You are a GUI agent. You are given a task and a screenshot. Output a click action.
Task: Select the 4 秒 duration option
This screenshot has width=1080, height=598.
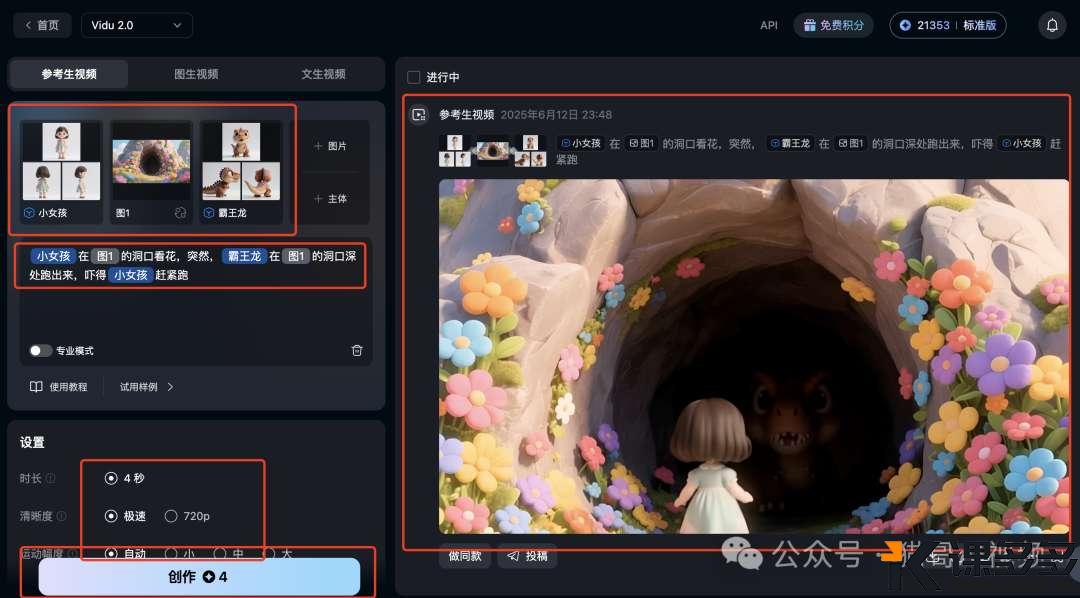pos(111,478)
